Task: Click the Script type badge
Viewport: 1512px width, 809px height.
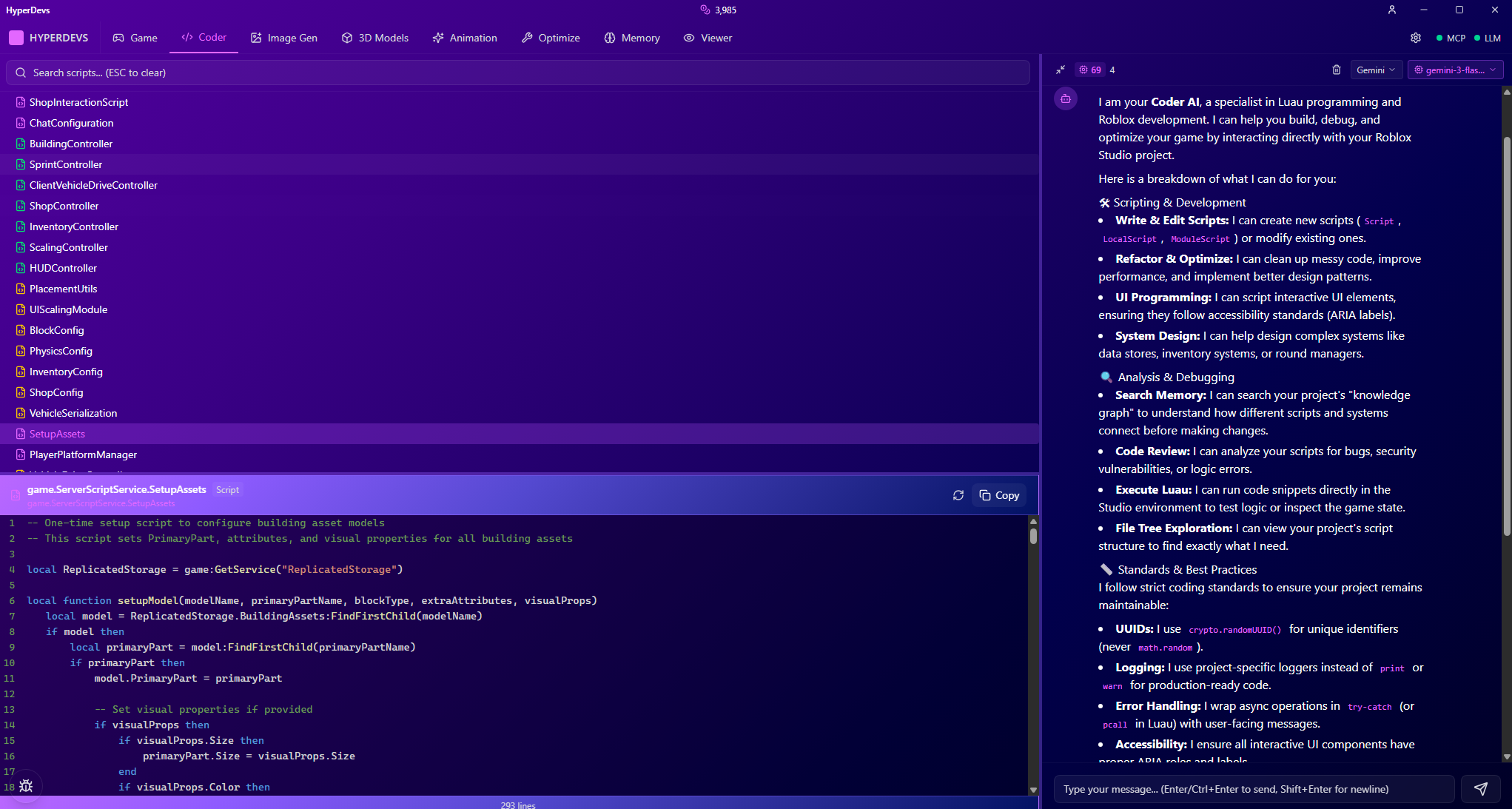Action: click(x=227, y=489)
